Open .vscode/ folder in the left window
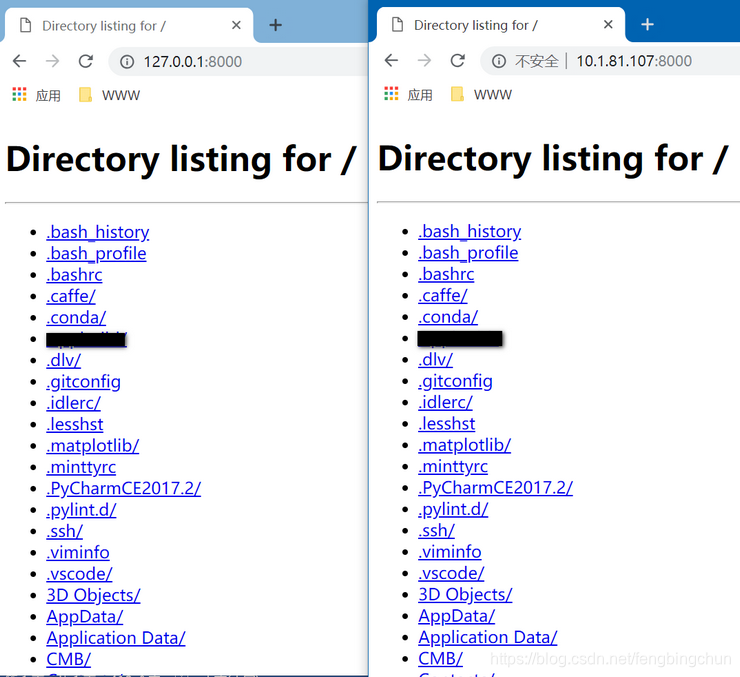Screen dimensions: 740x677 [x=79, y=574]
